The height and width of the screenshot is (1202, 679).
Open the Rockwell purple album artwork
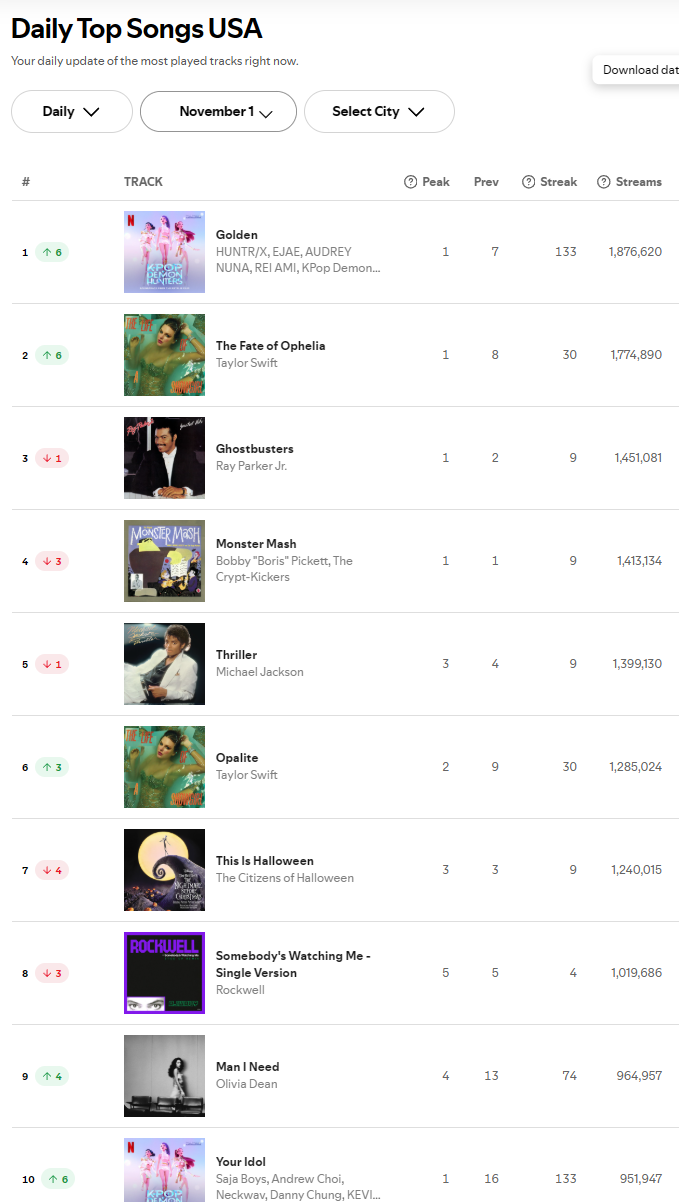click(164, 973)
